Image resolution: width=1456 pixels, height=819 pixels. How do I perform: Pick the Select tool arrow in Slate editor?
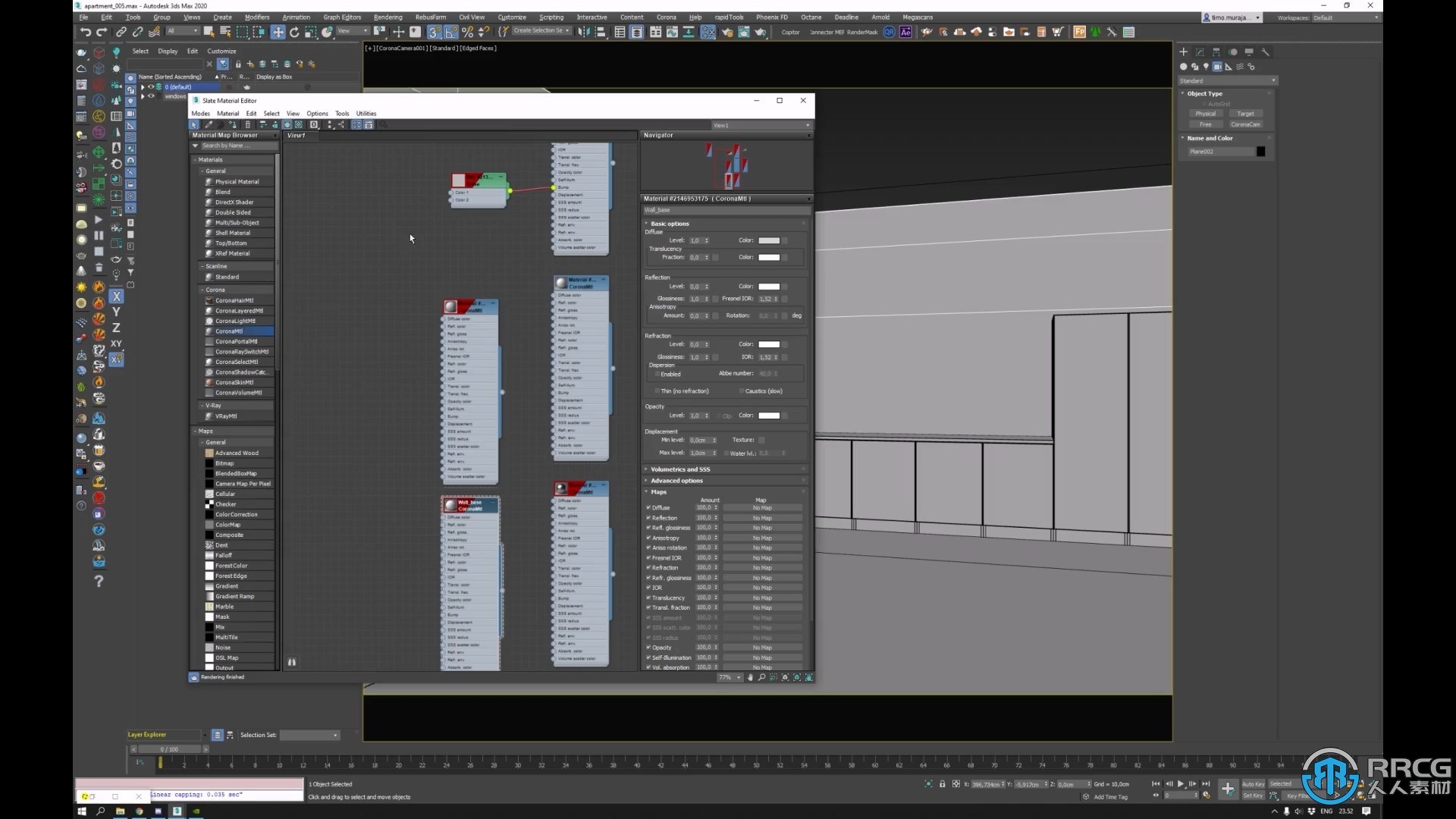click(194, 124)
